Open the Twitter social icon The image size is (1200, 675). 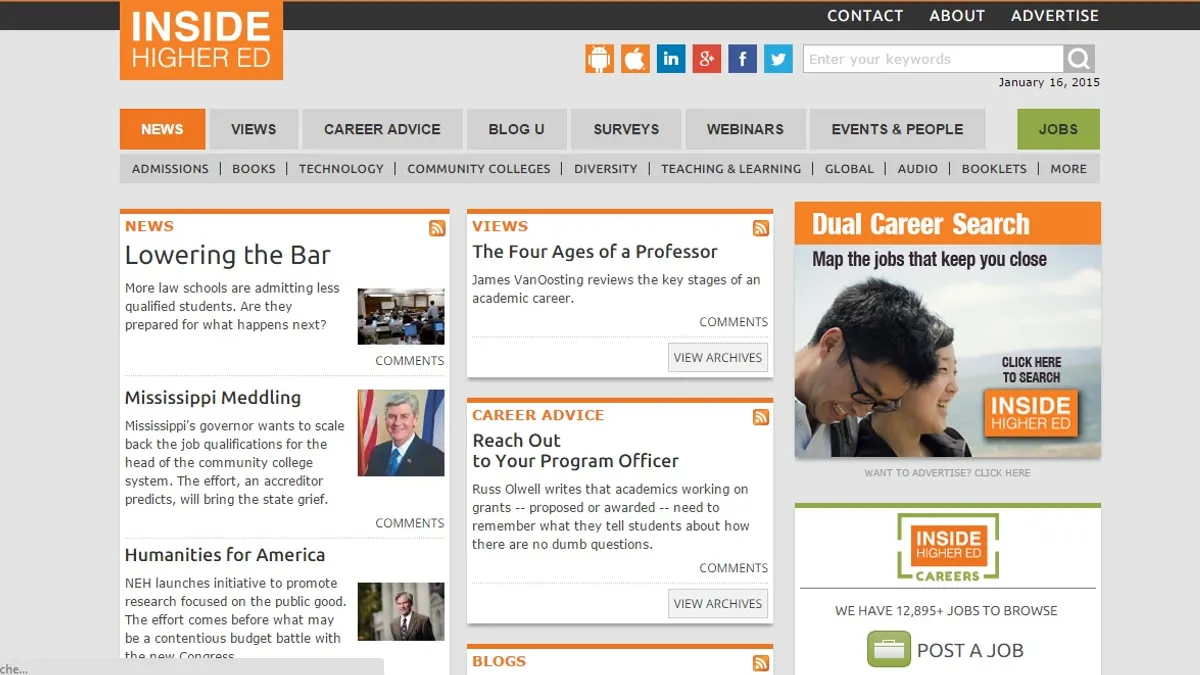point(778,59)
